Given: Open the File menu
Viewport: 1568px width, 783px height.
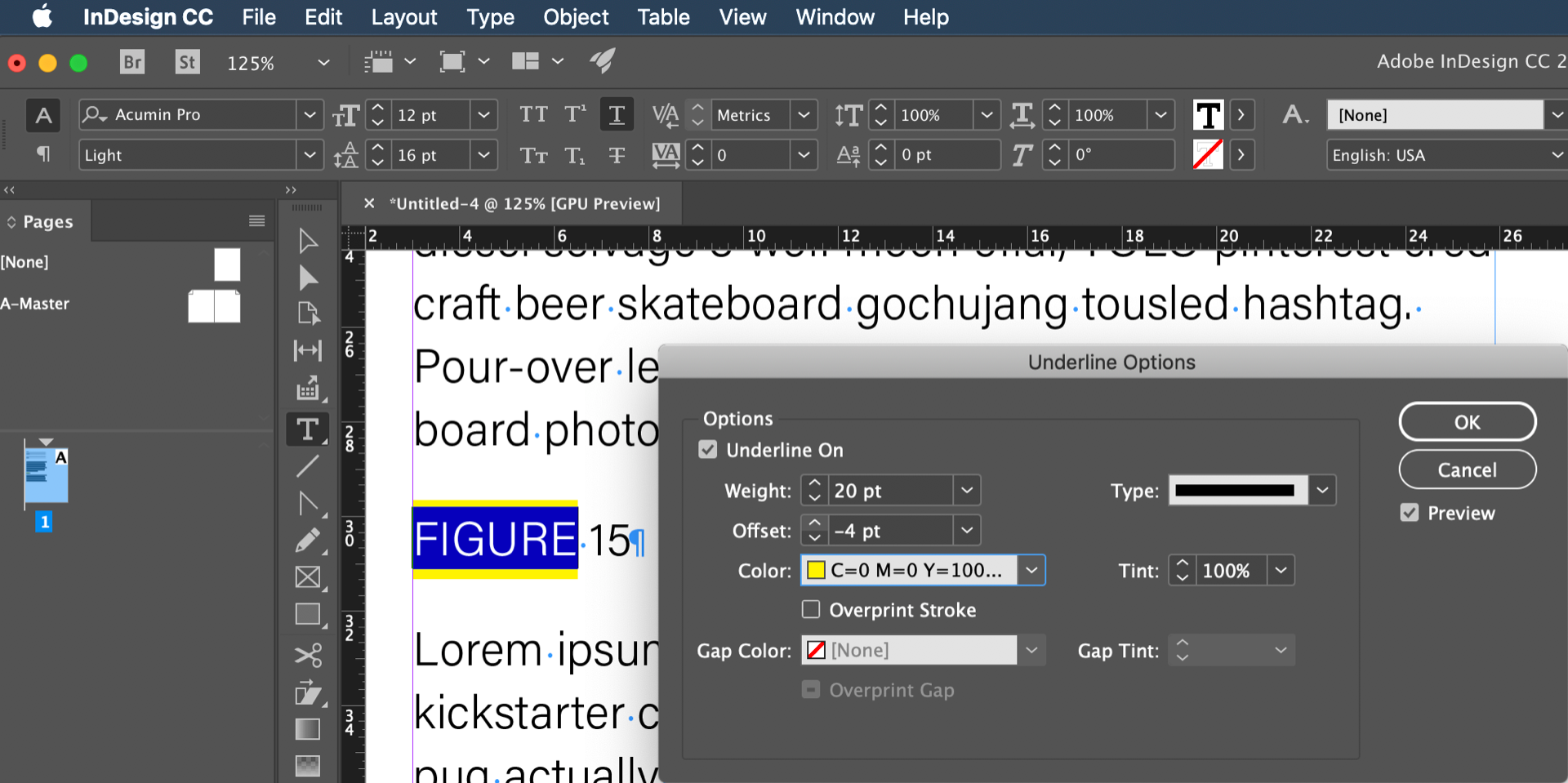Looking at the screenshot, I should (259, 17).
